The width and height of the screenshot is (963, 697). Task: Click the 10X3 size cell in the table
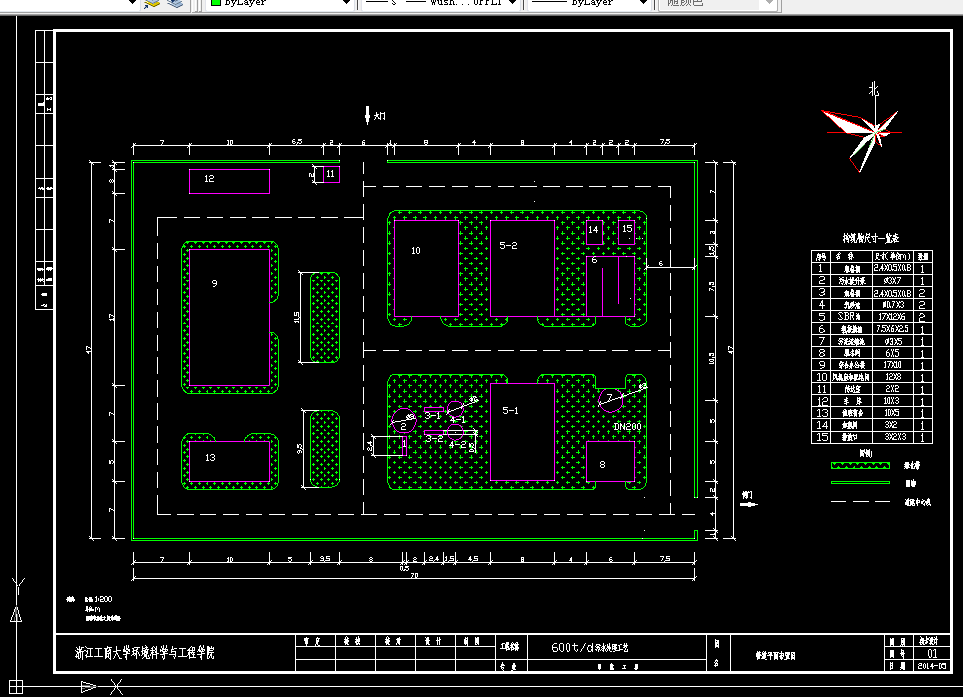coord(893,401)
